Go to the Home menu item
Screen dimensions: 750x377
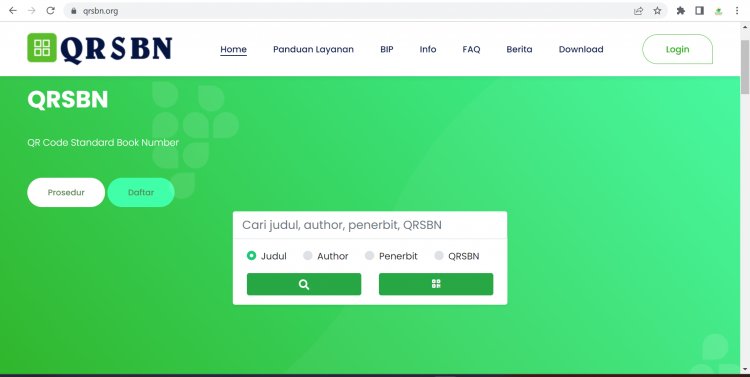point(233,49)
